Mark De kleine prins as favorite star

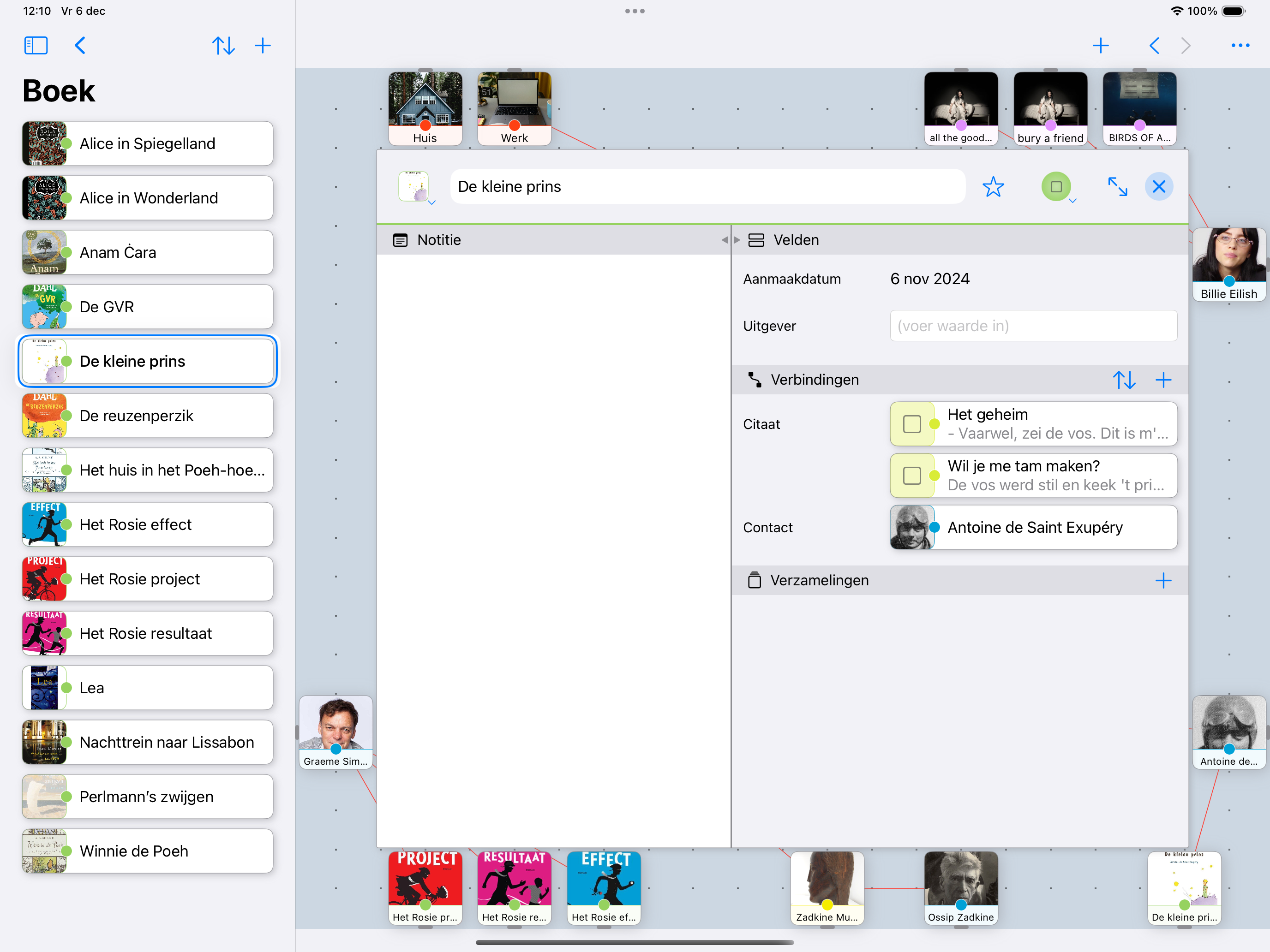(x=993, y=186)
